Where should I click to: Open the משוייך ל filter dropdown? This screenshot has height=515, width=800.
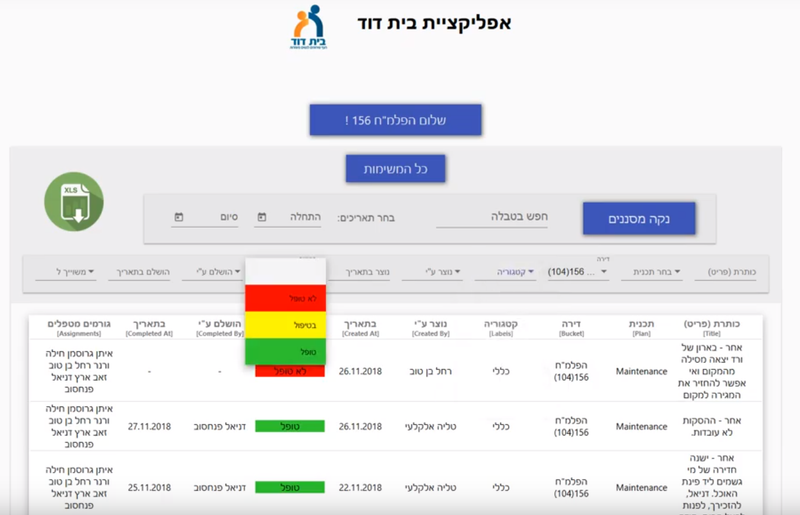[66, 272]
